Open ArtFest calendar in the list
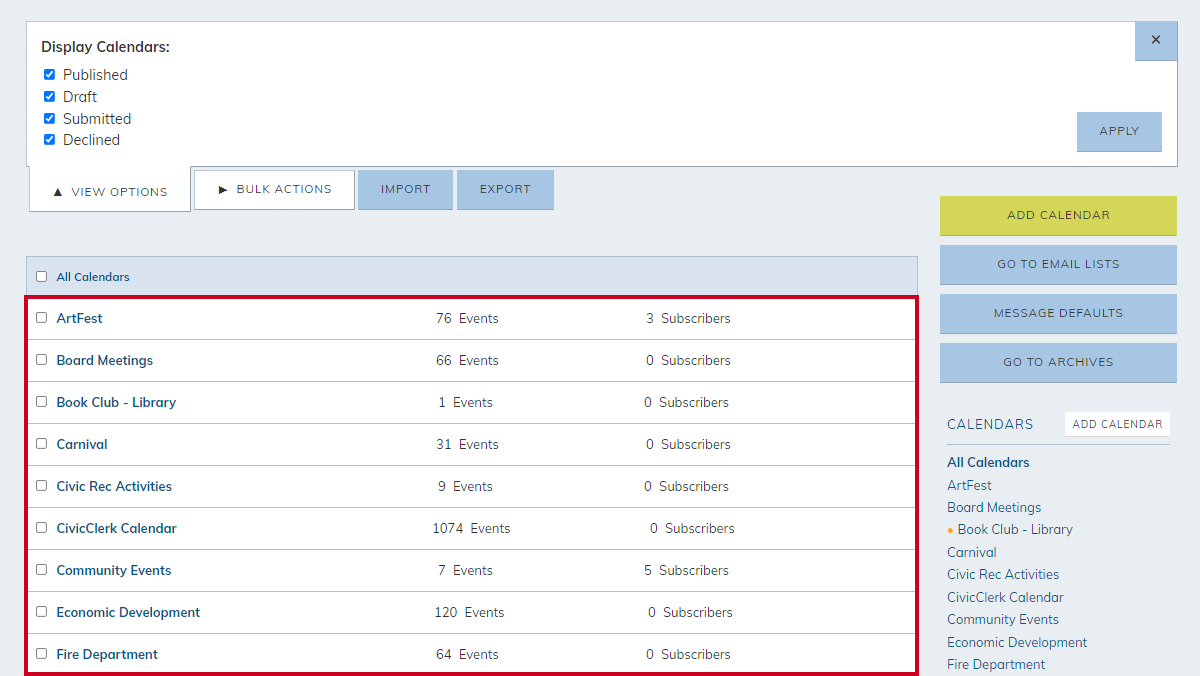The height and width of the screenshot is (676, 1200). point(79,318)
